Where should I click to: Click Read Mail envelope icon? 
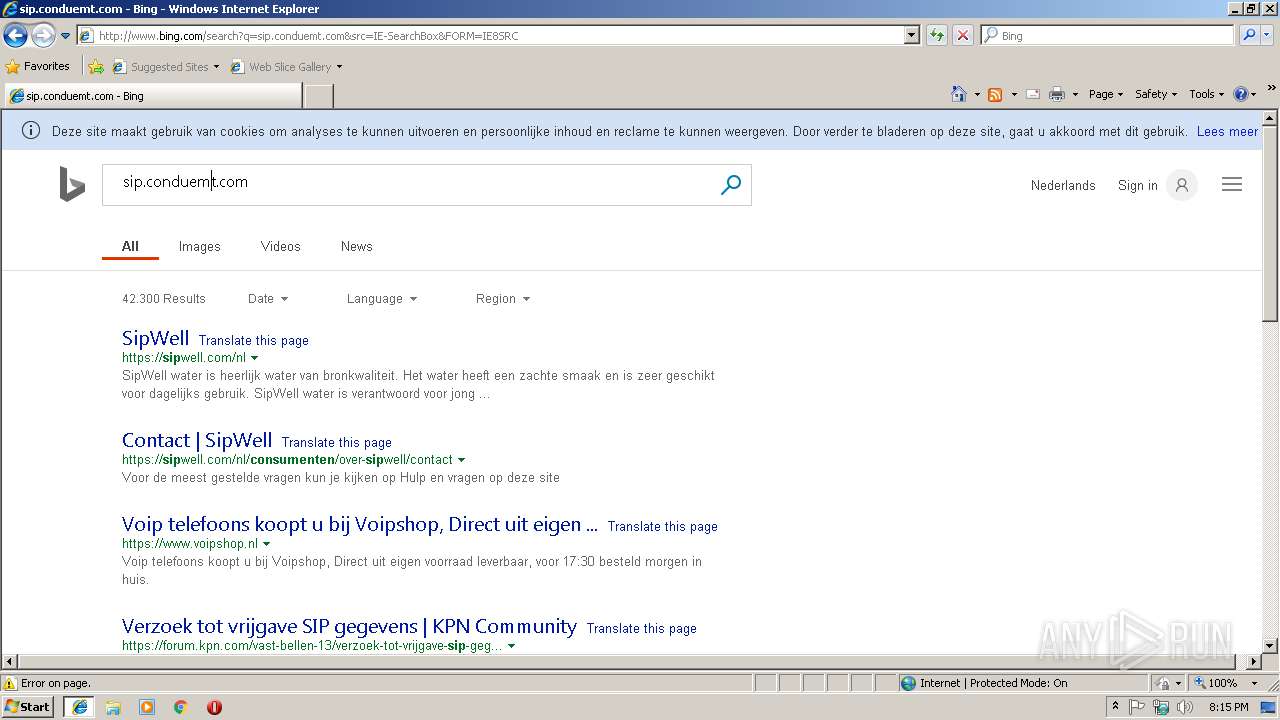pos(1033,94)
